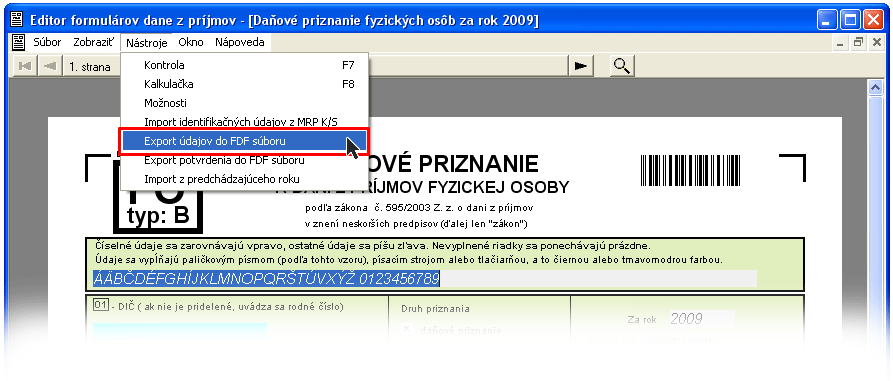Image resolution: width=893 pixels, height=381 pixels.
Task: Open the Zobraziť menu
Action: (93, 42)
